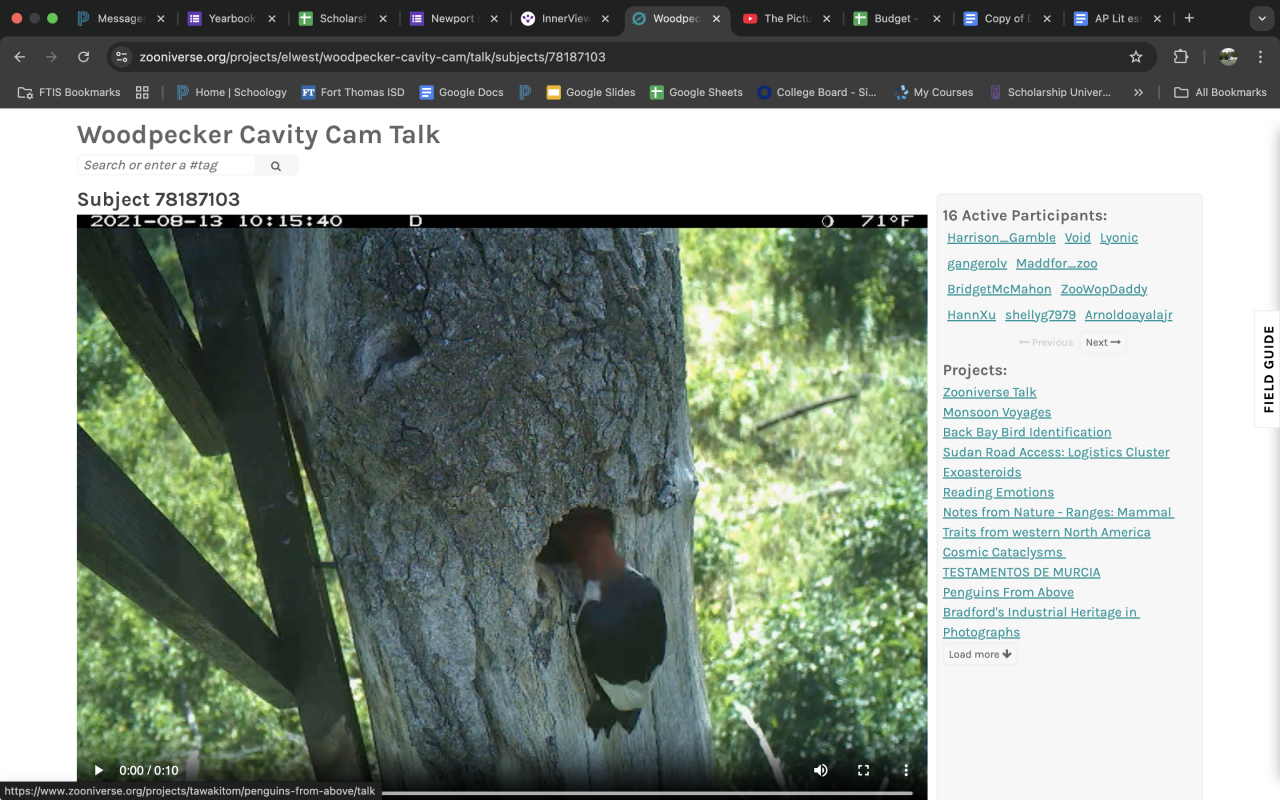The image size is (1280, 800).
Task: Open participant HannXu's profile
Action: (971, 315)
